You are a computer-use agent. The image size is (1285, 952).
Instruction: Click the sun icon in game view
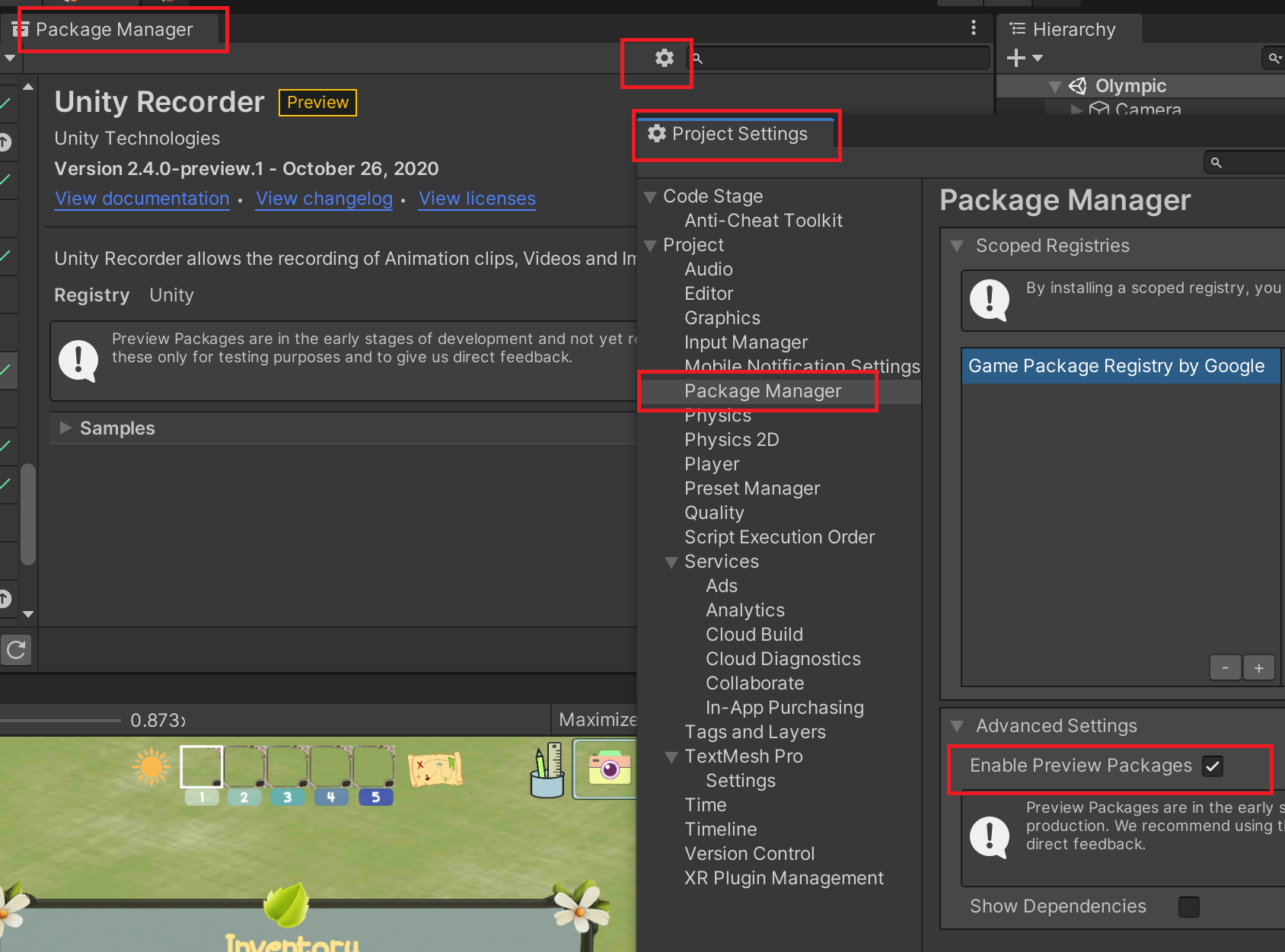[x=151, y=766]
